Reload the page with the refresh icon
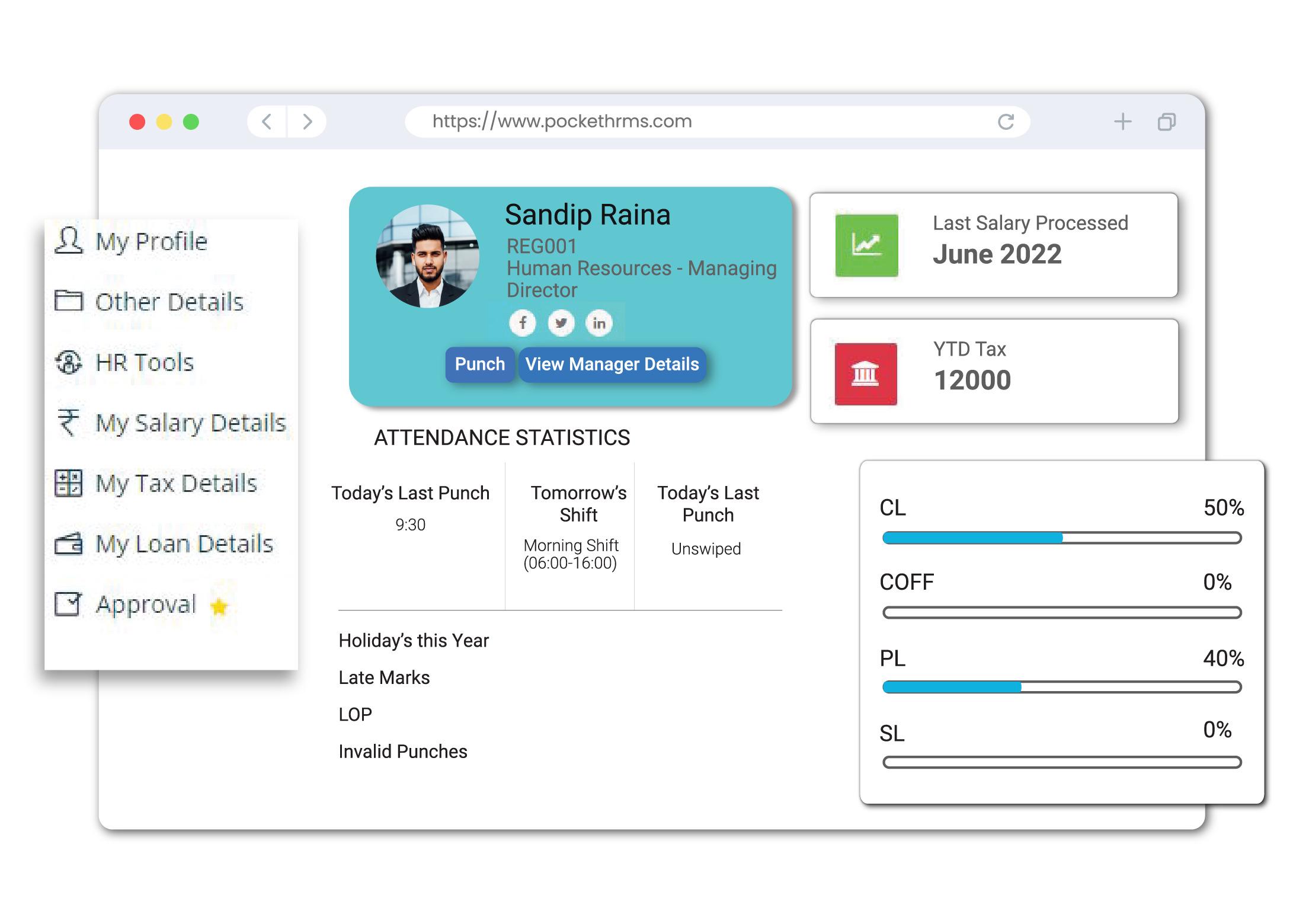The width and height of the screenshot is (1309, 924). pyautogui.click(x=1006, y=122)
